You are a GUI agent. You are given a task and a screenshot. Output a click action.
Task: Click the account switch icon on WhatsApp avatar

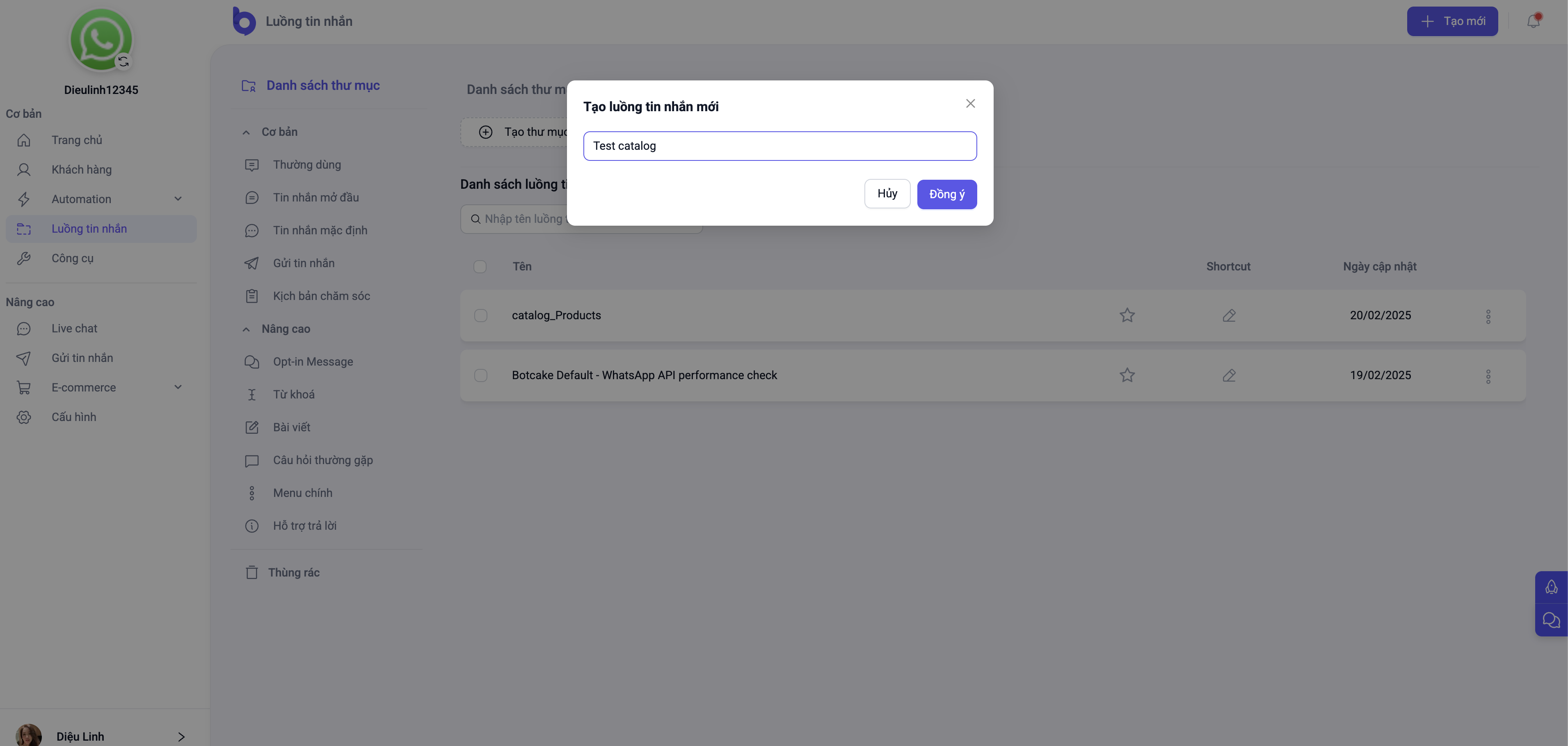point(123,62)
